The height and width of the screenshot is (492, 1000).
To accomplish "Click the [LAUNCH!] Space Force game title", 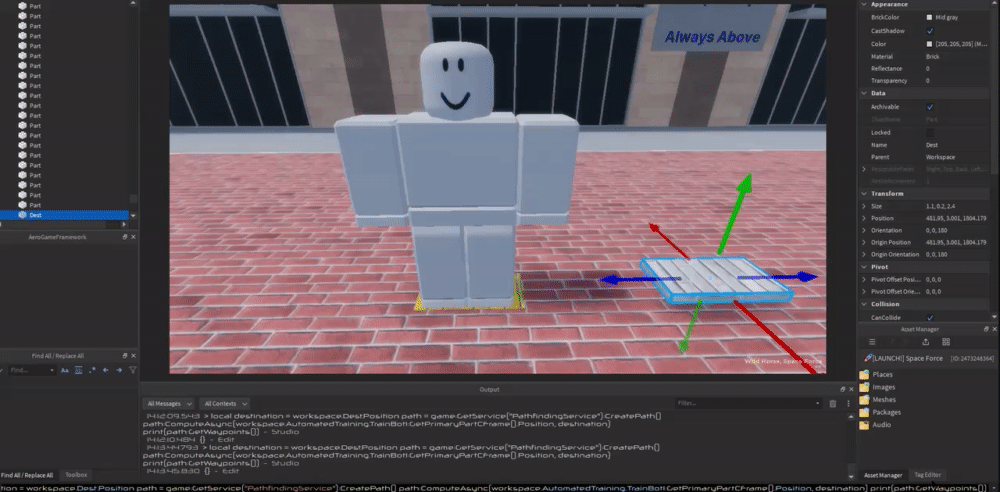I will tap(908, 359).
